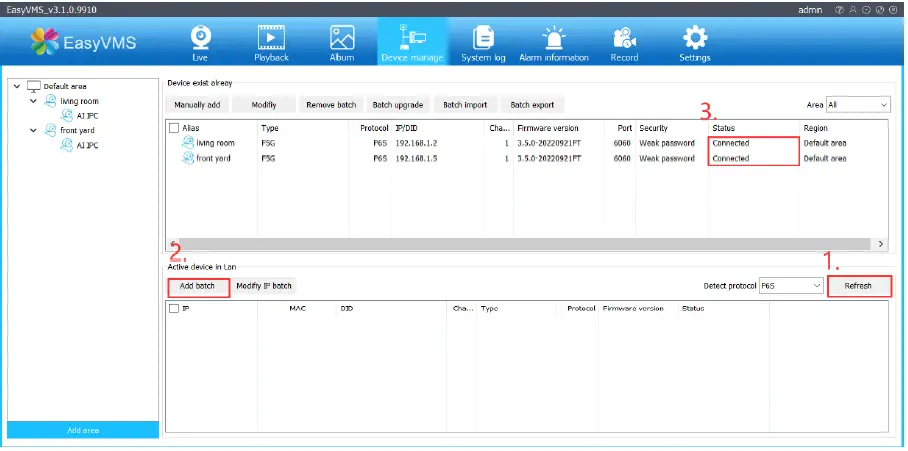Click the device table horizontal scrollbar track
Viewport: 908px width, 451px height.
tap(525, 244)
